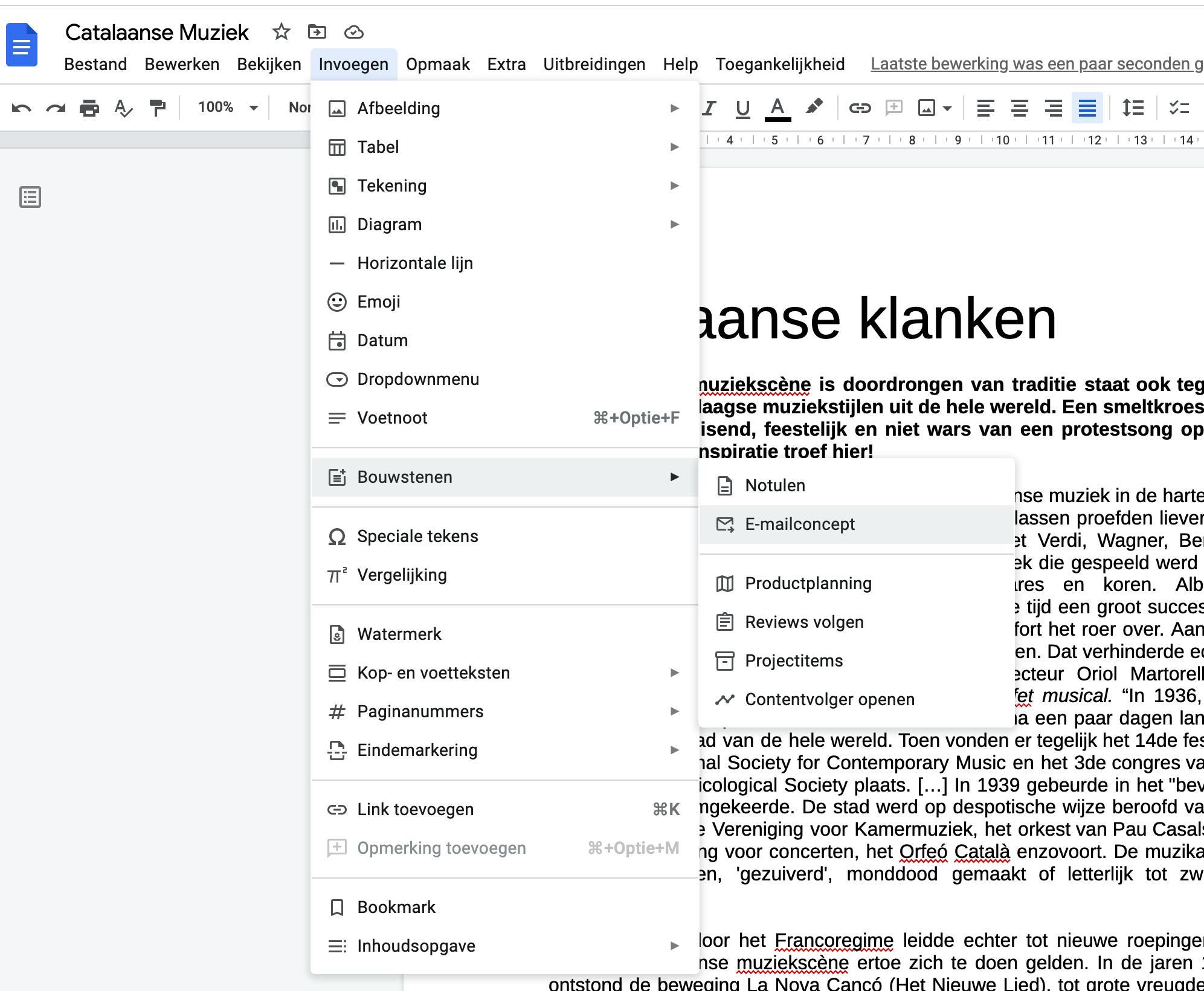Image resolution: width=1204 pixels, height=991 pixels.
Task: Star the Catalaanse Muziek document
Action: pyautogui.click(x=282, y=31)
